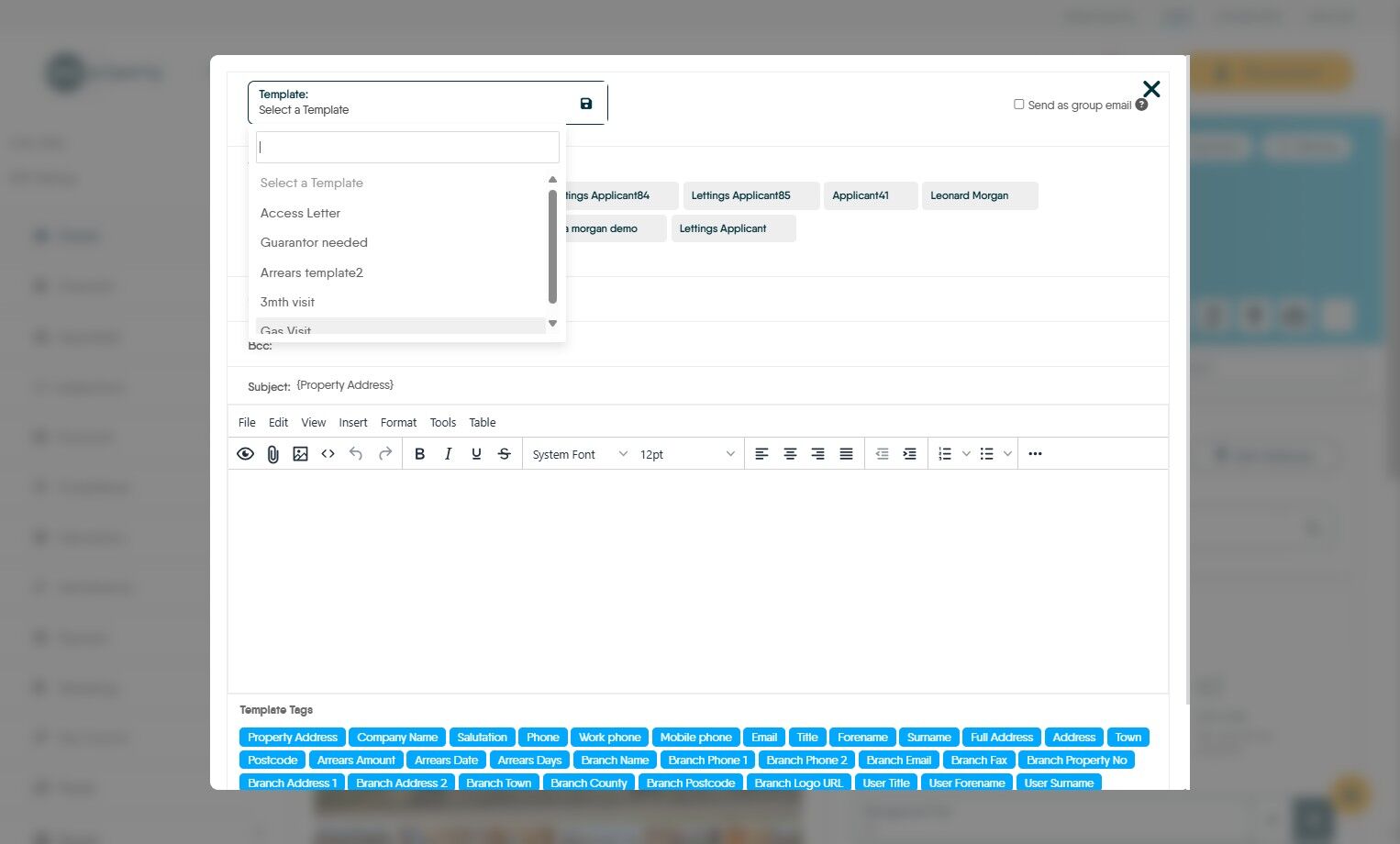Open the Format menu
1400x844 pixels.
398,423
